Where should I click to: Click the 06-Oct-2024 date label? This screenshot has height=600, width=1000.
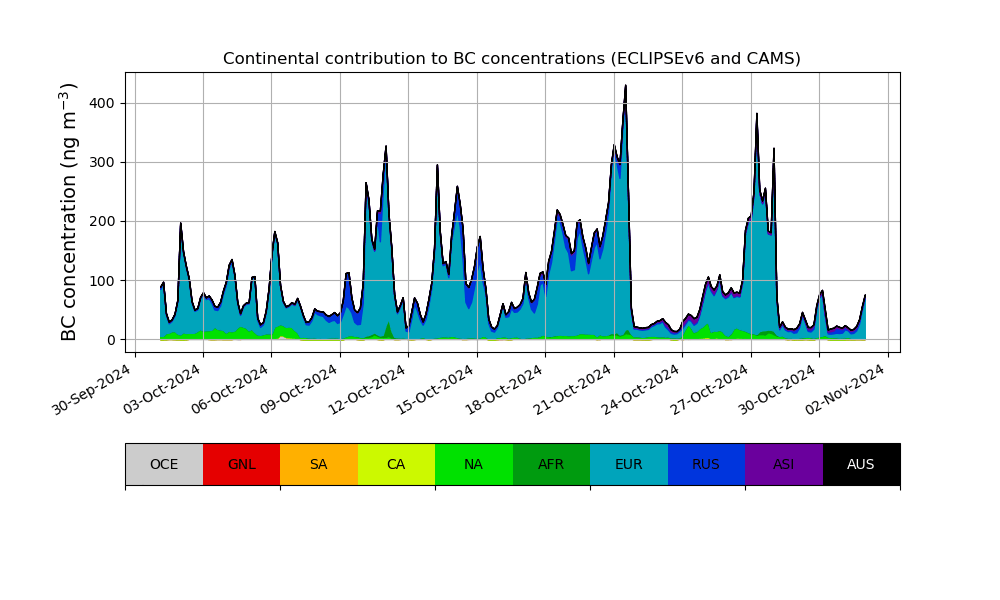click(x=230, y=389)
